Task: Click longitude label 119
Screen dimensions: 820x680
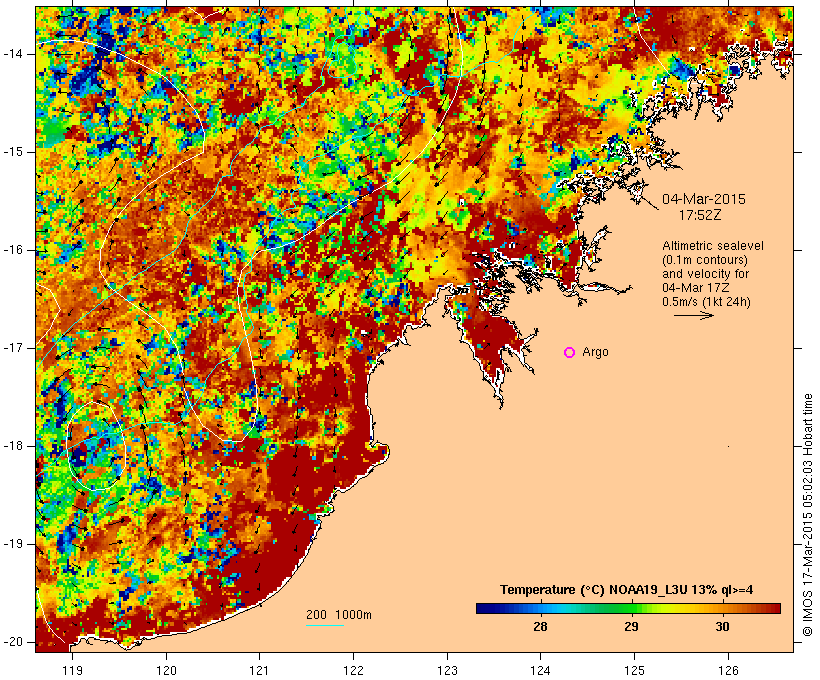Action: click(x=72, y=670)
